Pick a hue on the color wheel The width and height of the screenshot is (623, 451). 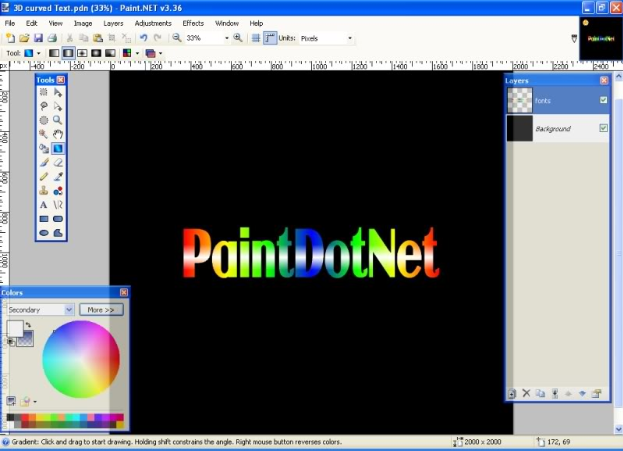pyautogui.click(x=81, y=359)
